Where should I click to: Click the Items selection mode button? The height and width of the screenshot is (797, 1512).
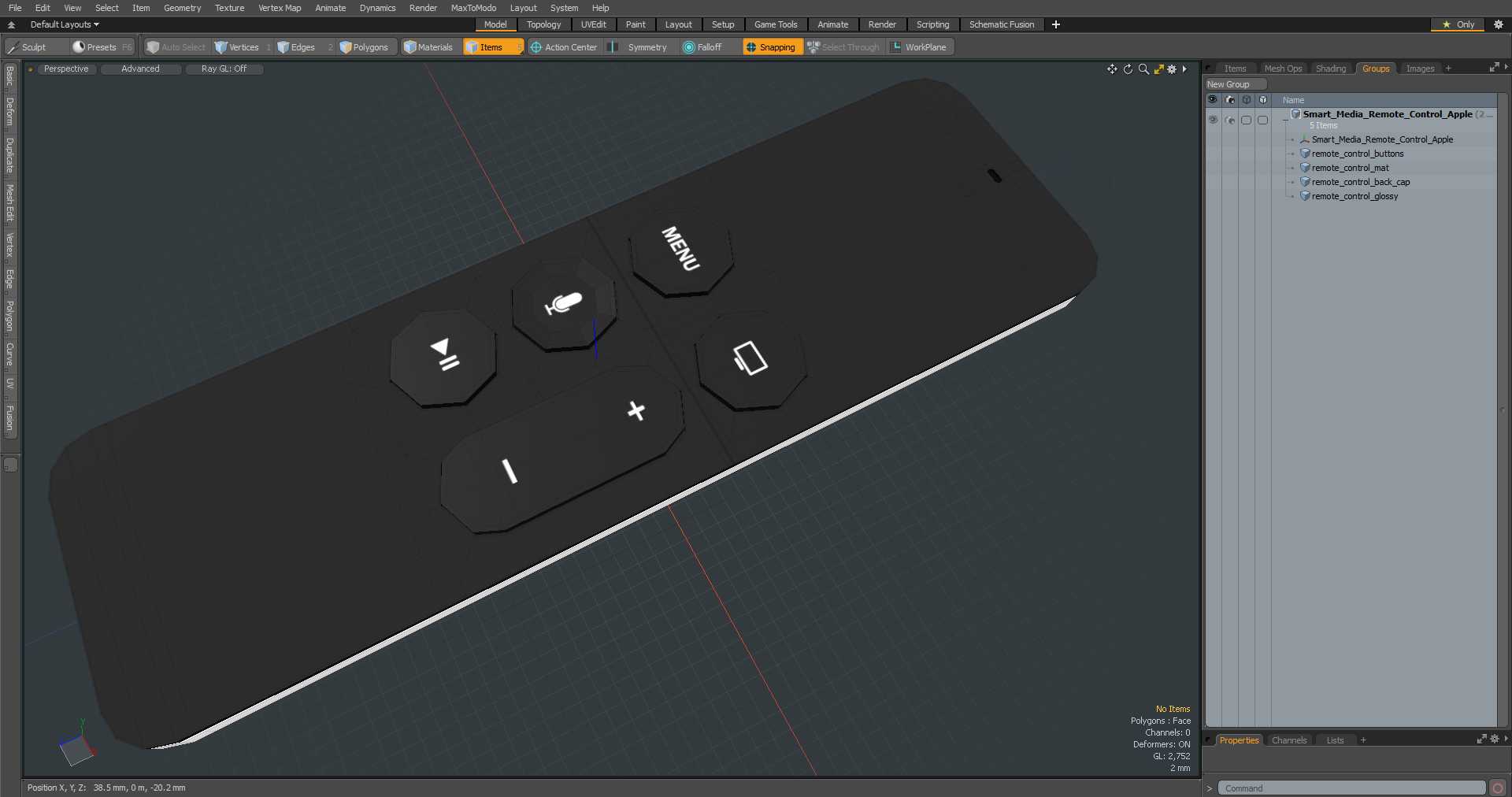coord(493,47)
